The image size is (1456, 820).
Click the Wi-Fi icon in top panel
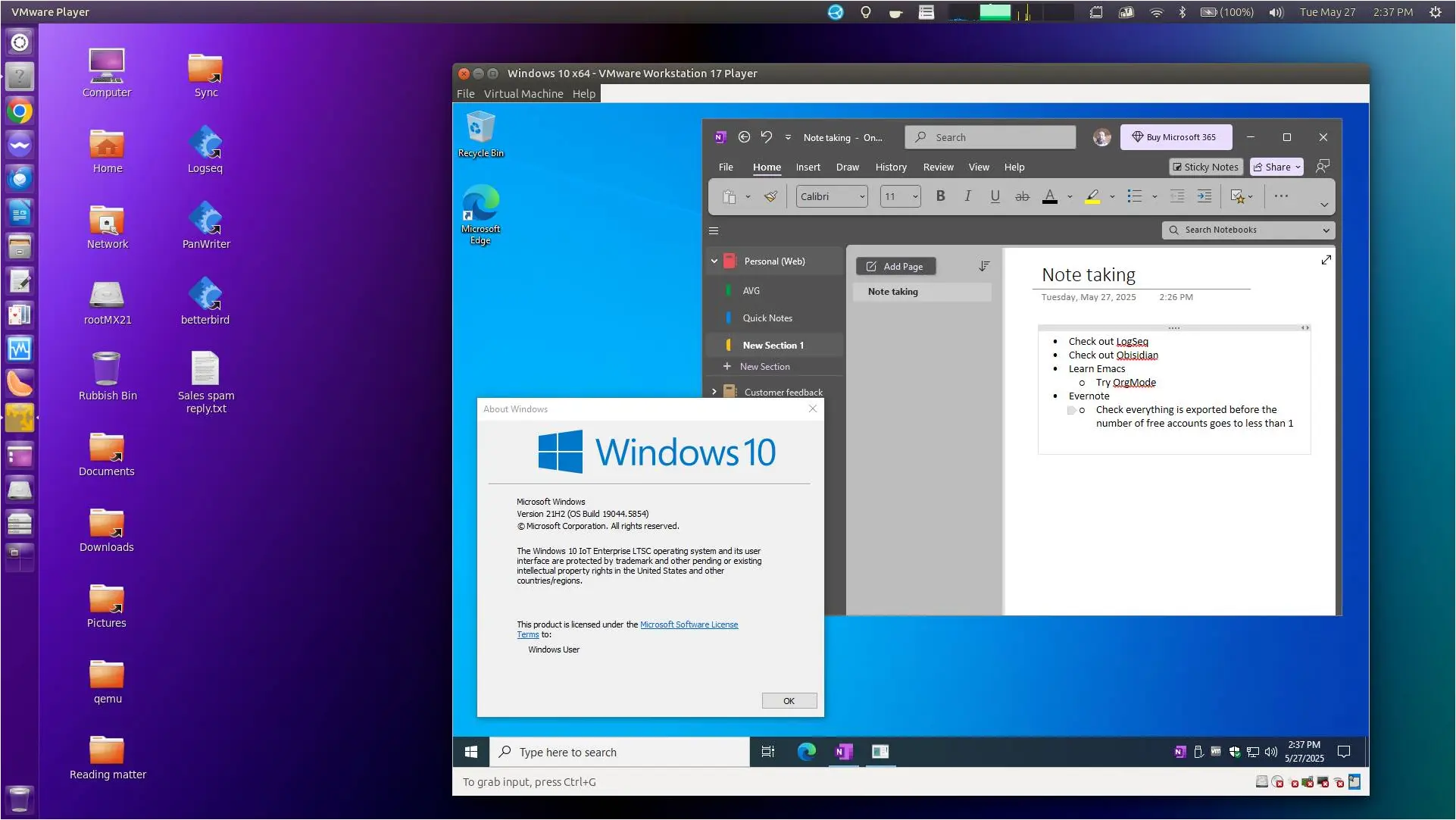[x=1156, y=12]
